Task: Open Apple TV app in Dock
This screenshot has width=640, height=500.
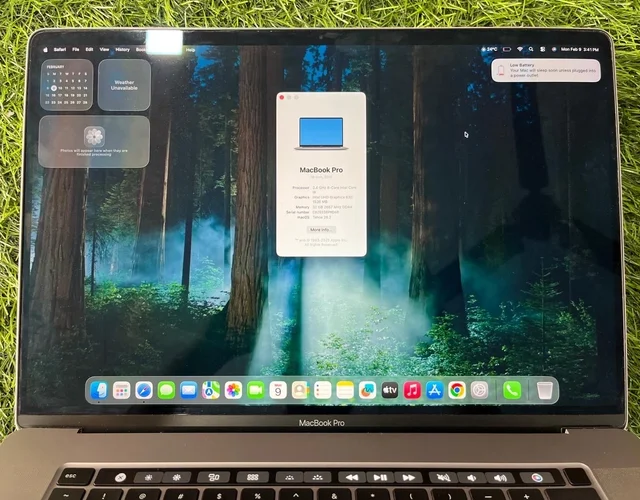Action: (390, 391)
